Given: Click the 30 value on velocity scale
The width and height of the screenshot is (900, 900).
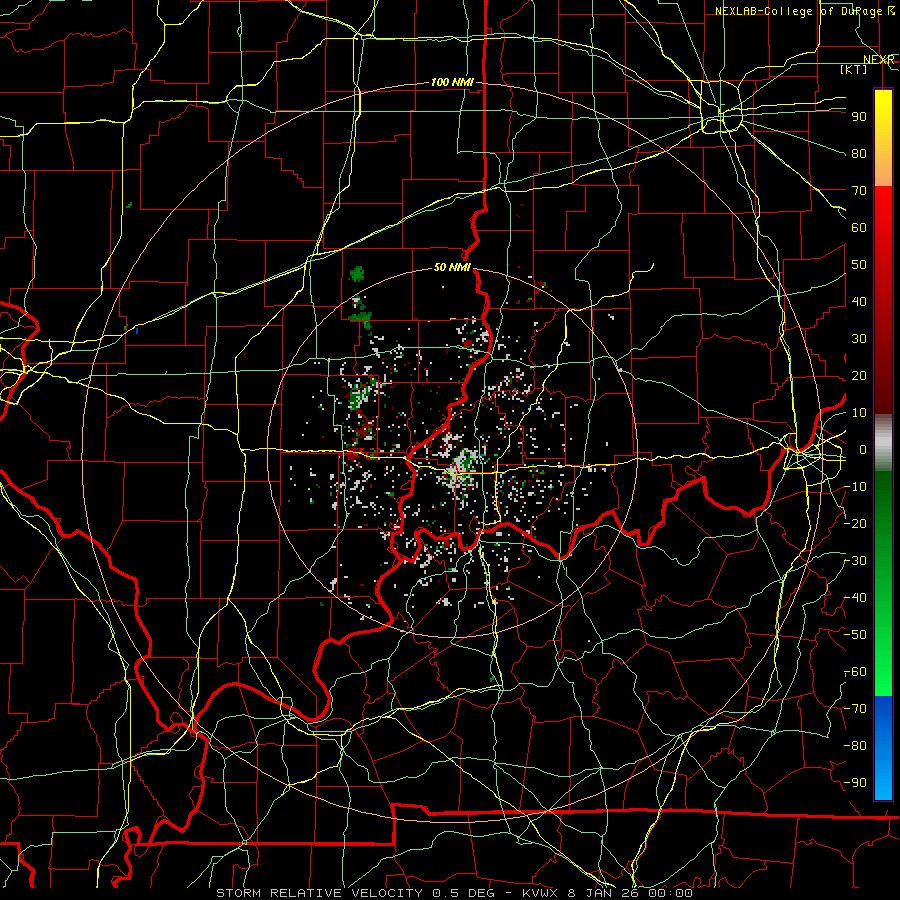Looking at the screenshot, I should pos(859,338).
